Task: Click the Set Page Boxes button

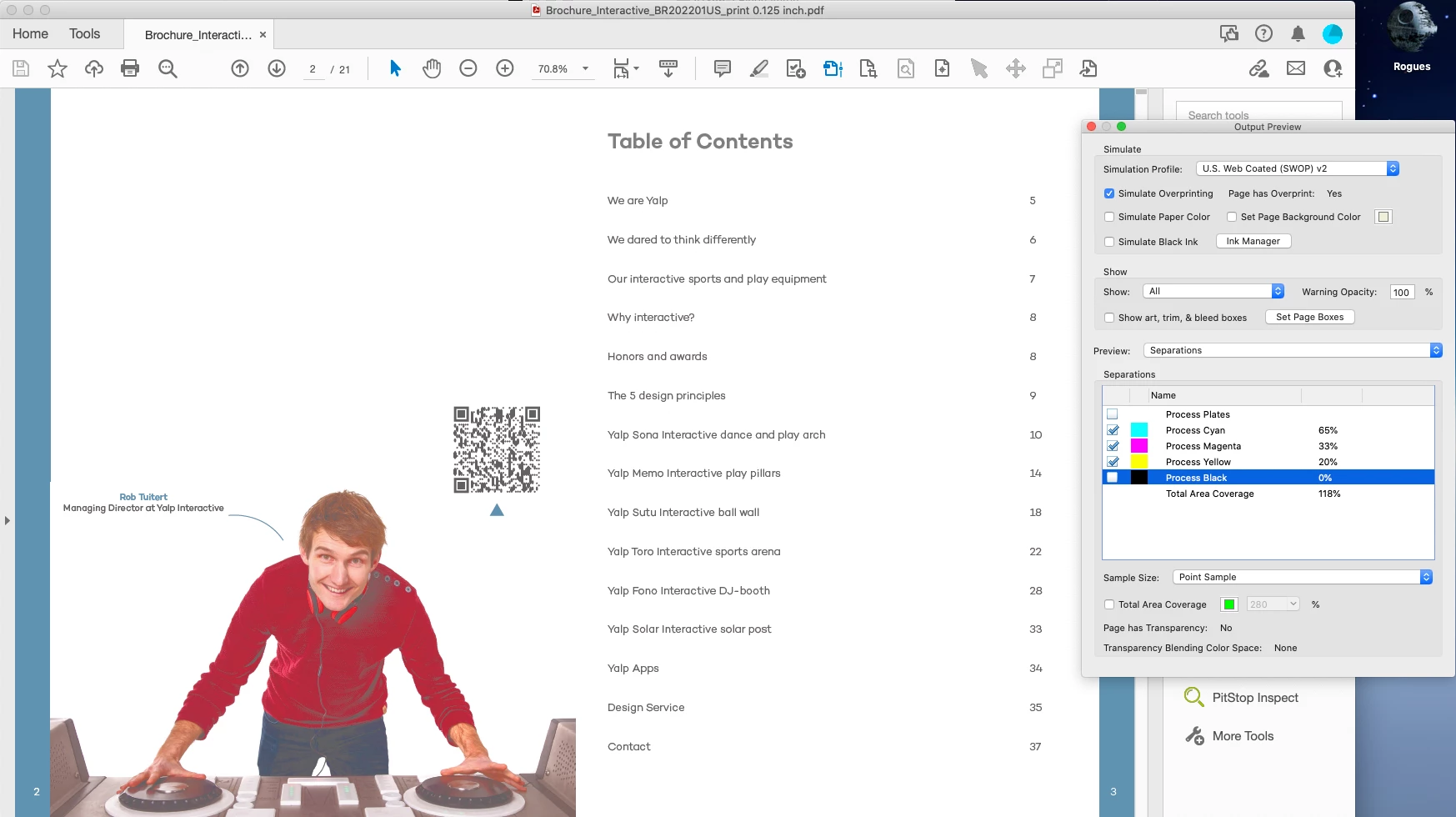Action: click(1309, 317)
